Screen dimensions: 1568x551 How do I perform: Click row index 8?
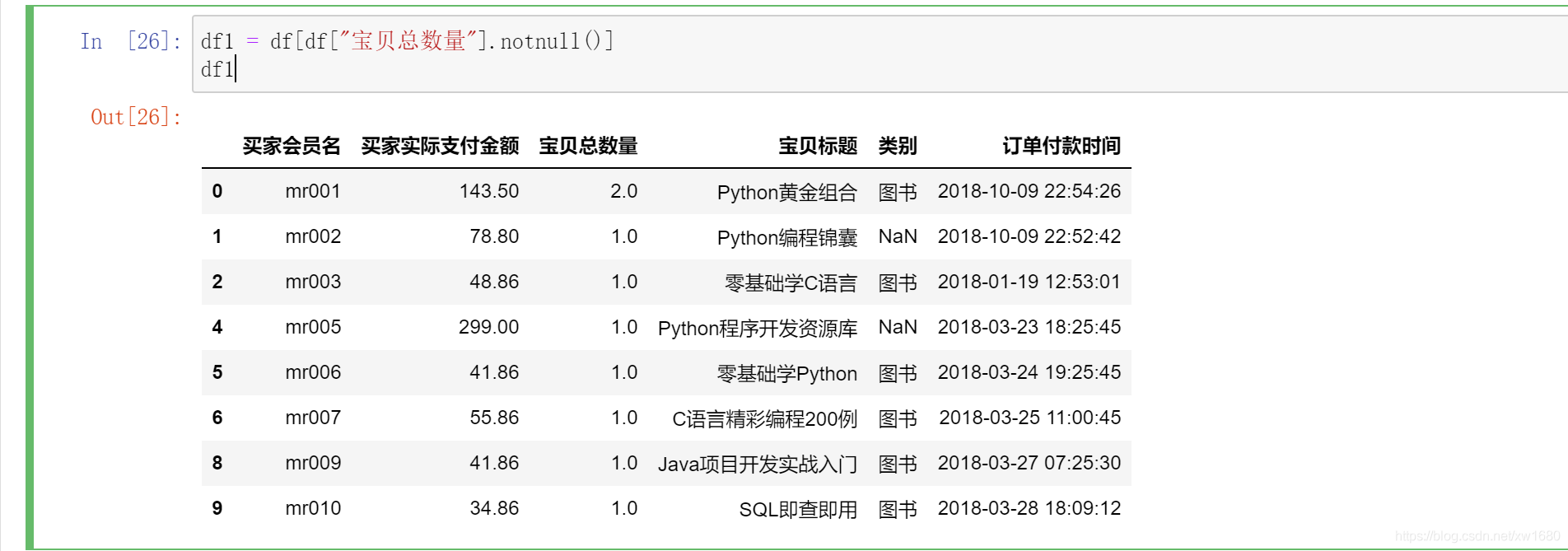[217, 463]
